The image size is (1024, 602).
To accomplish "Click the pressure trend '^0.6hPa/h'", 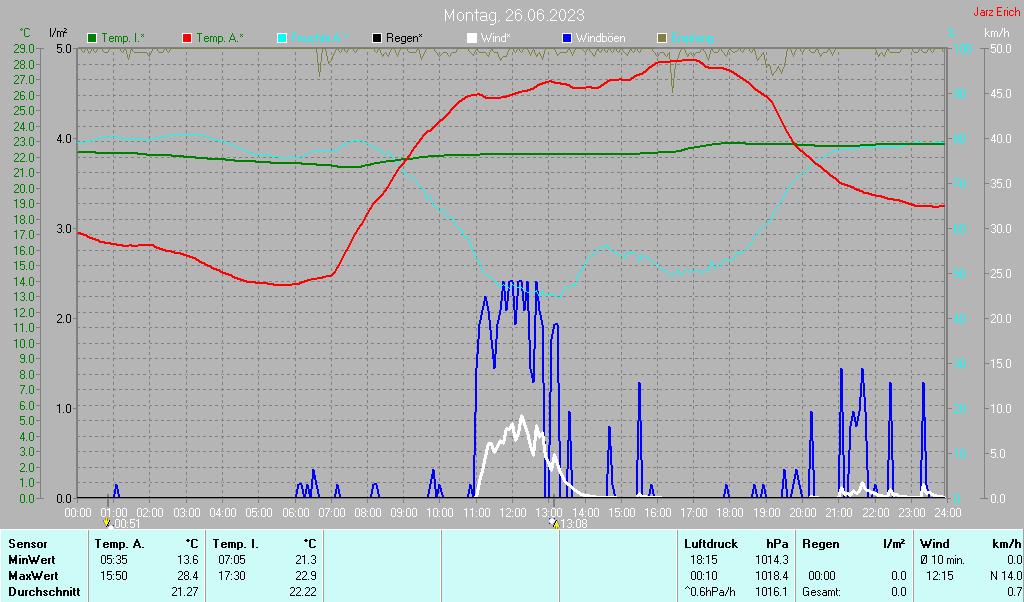I will point(710,592).
